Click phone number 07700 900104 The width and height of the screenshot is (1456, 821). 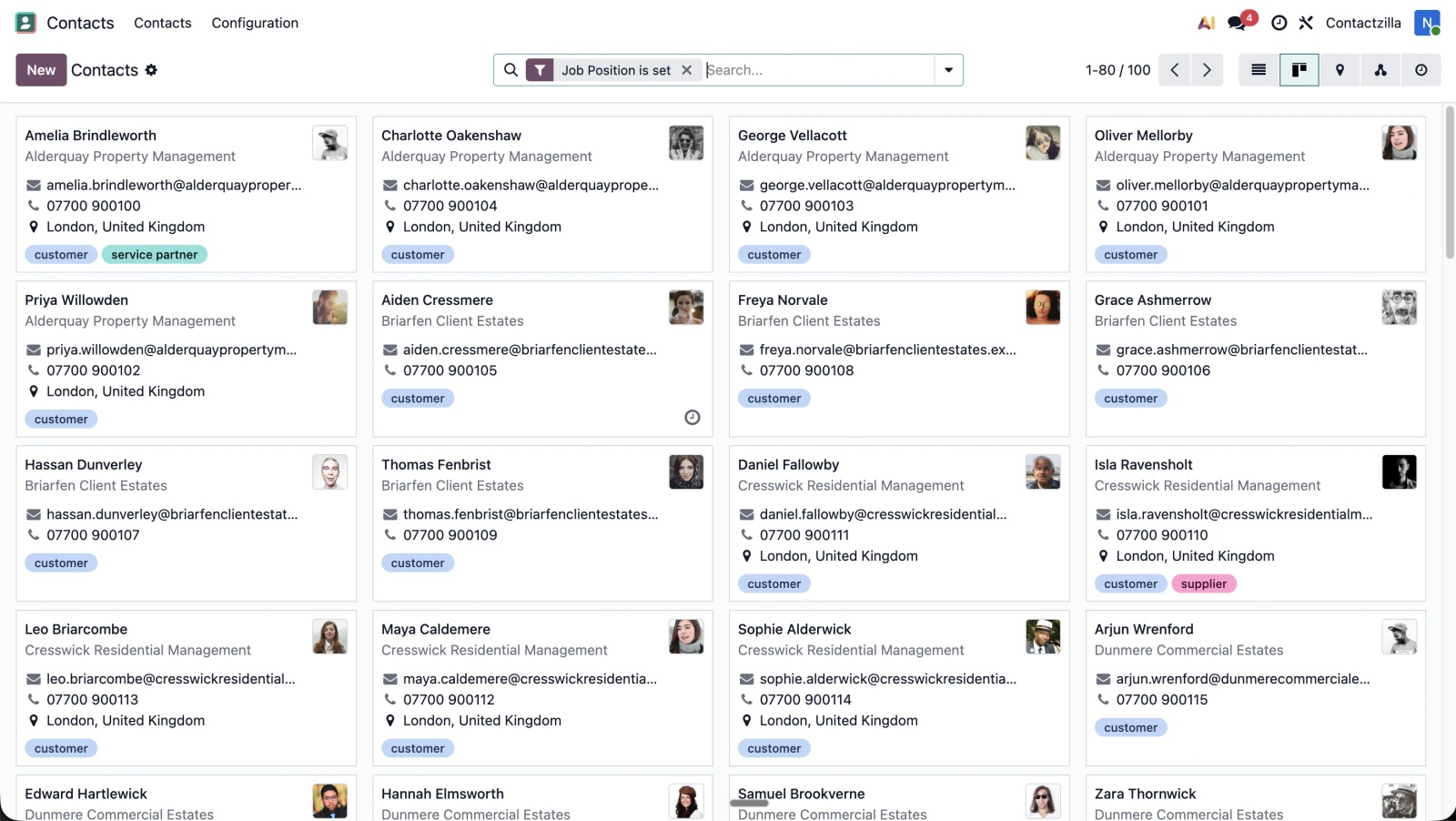450,206
